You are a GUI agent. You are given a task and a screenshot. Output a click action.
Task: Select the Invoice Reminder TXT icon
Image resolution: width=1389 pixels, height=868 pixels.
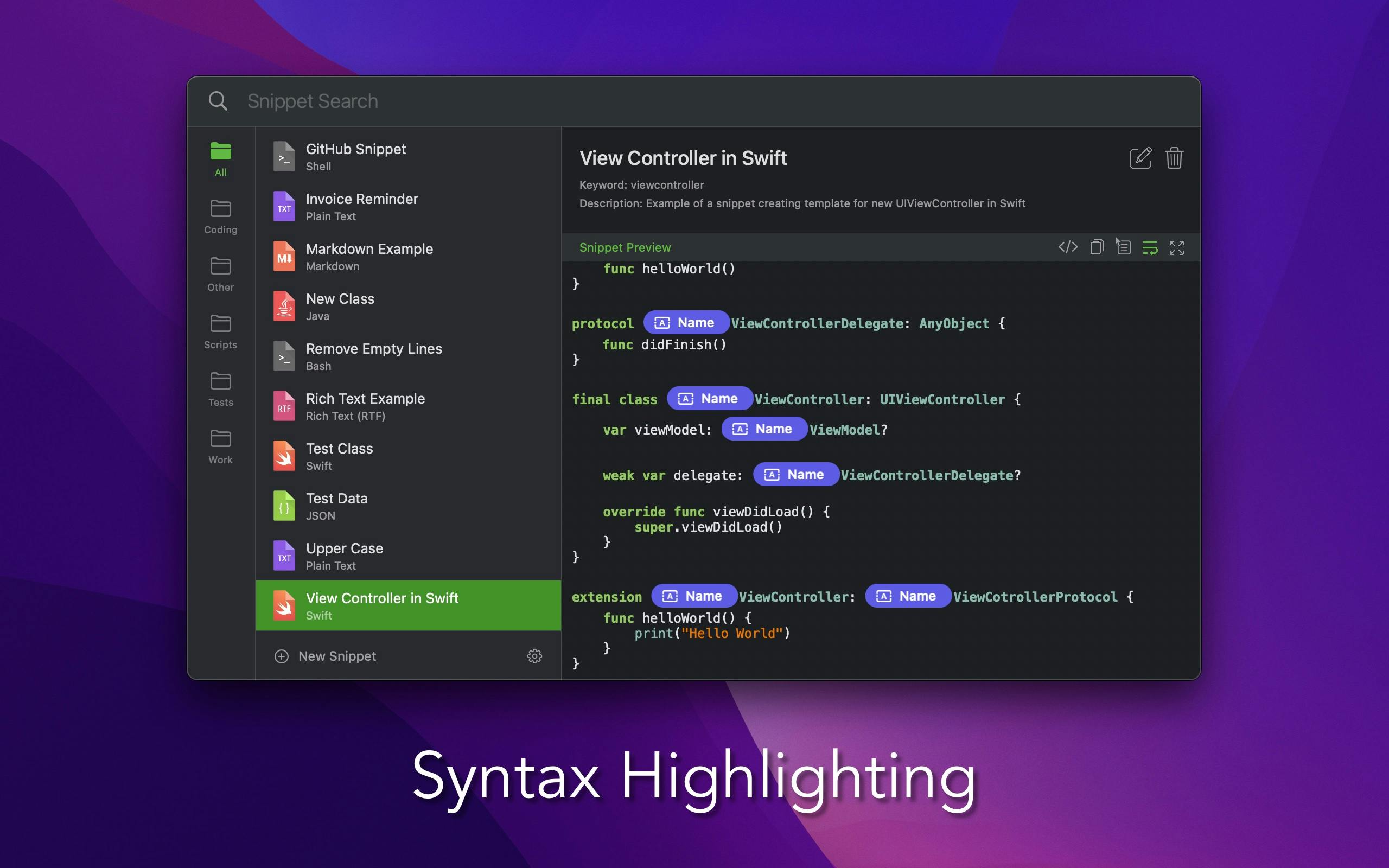(284, 207)
